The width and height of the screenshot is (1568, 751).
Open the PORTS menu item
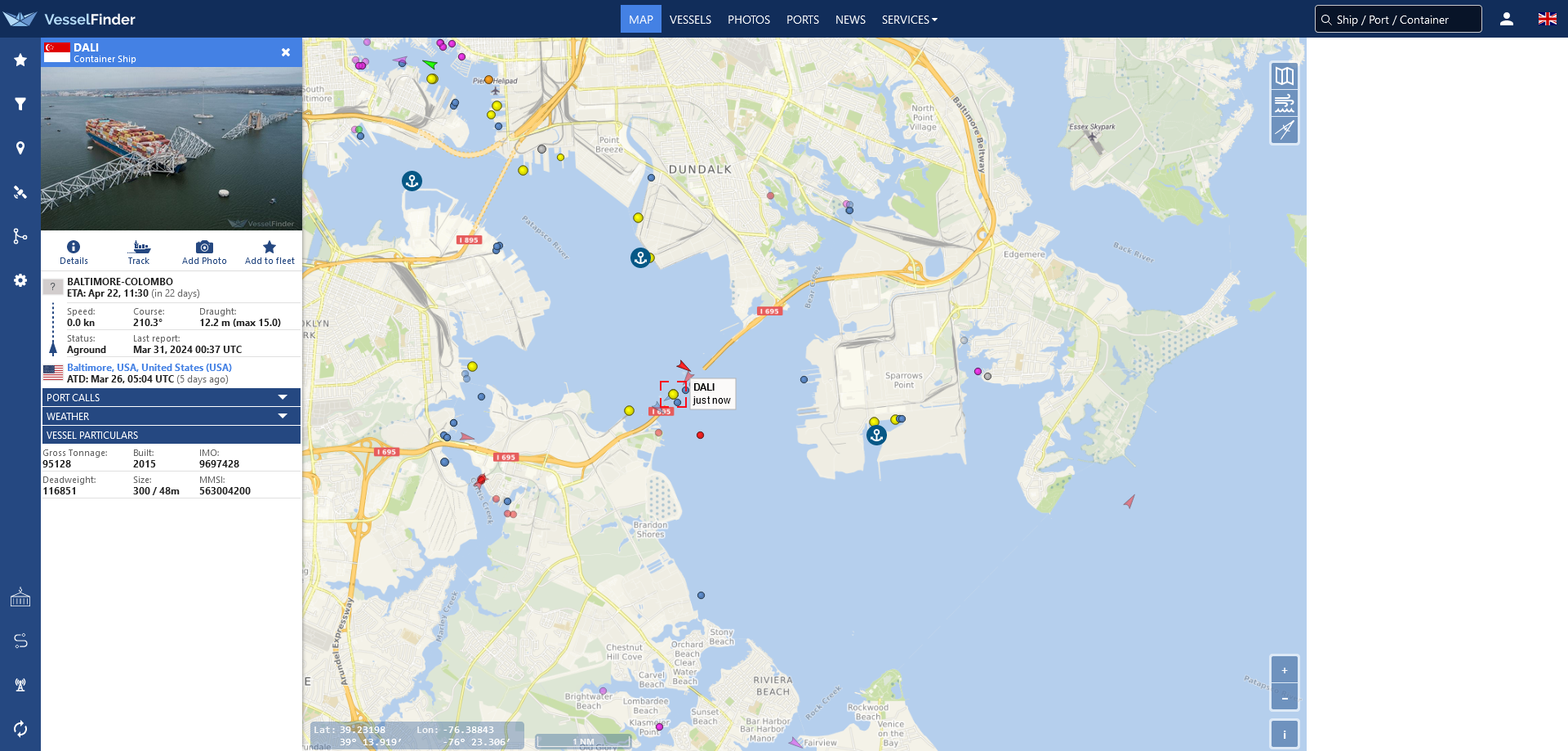(803, 20)
